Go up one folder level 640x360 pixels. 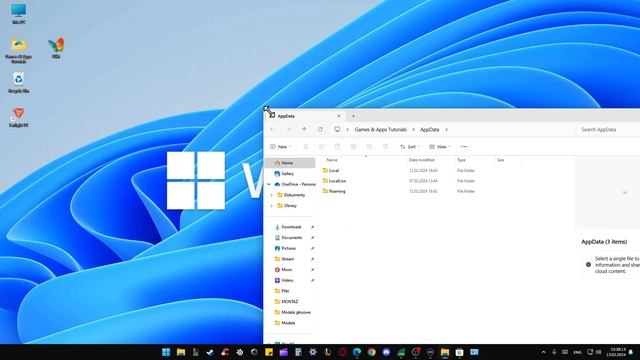[304, 129]
